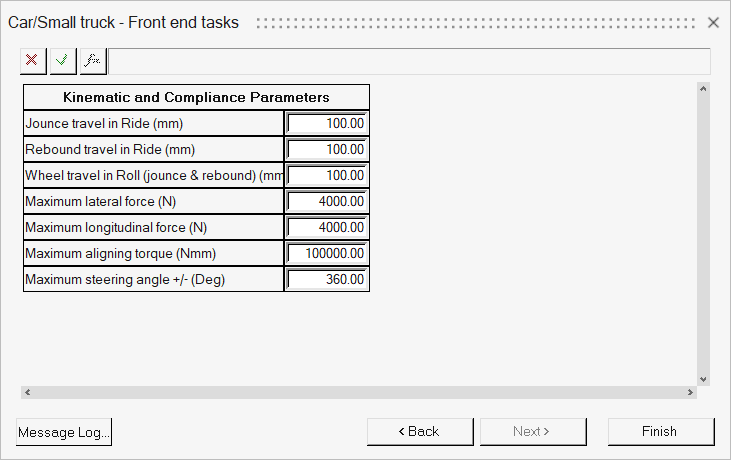Go Back to the previous page
The width and height of the screenshot is (731, 460).
[x=420, y=432]
